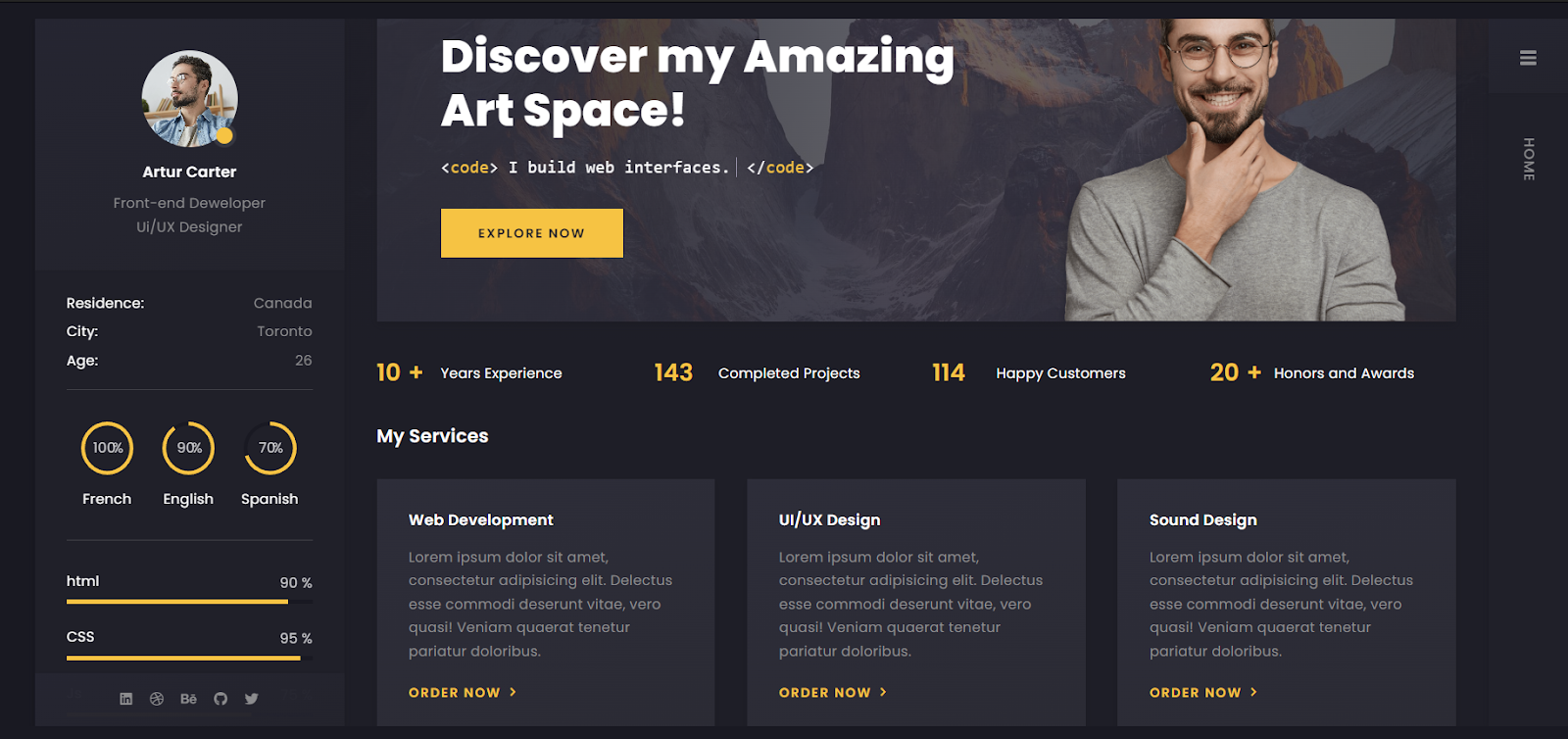Image resolution: width=1568 pixels, height=739 pixels.
Task: Open the hamburger menu icon
Action: [x=1528, y=58]
